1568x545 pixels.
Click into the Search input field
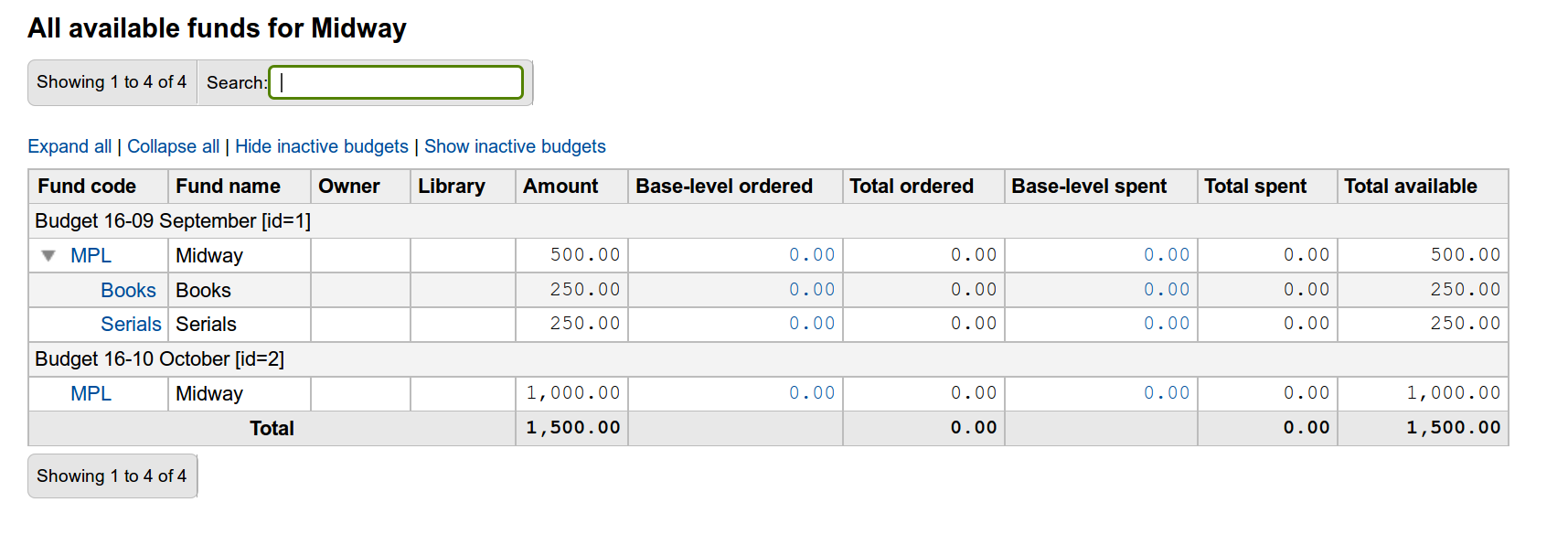[396, 82]
